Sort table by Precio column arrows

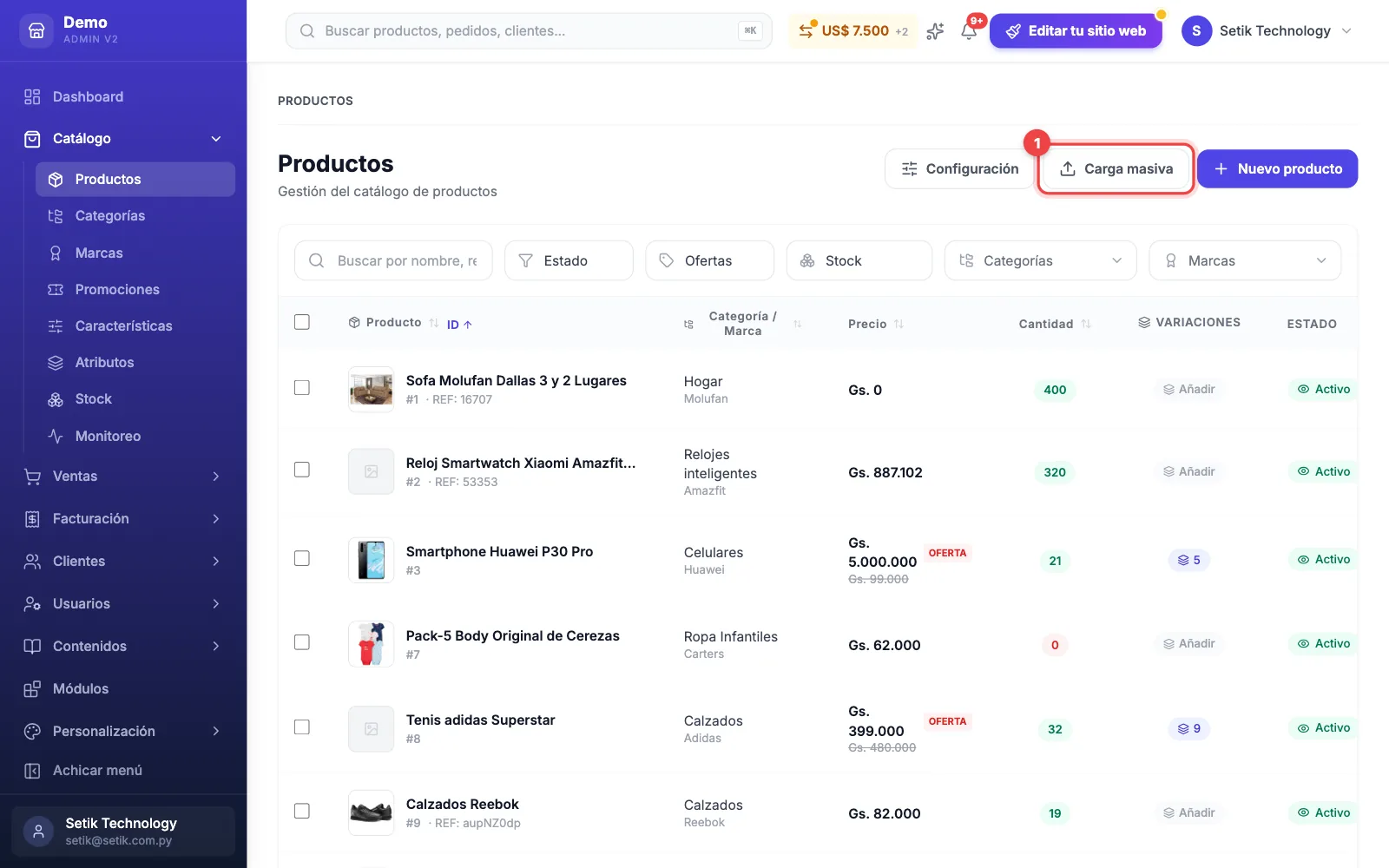[x=899, y=324]
